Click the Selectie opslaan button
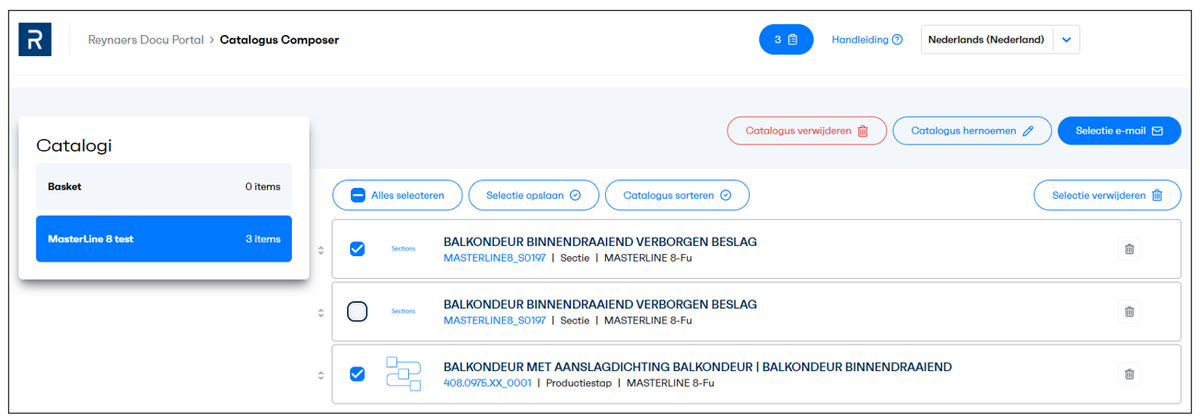This screenshot has height=420, width=1200. (x=533, y=195)
